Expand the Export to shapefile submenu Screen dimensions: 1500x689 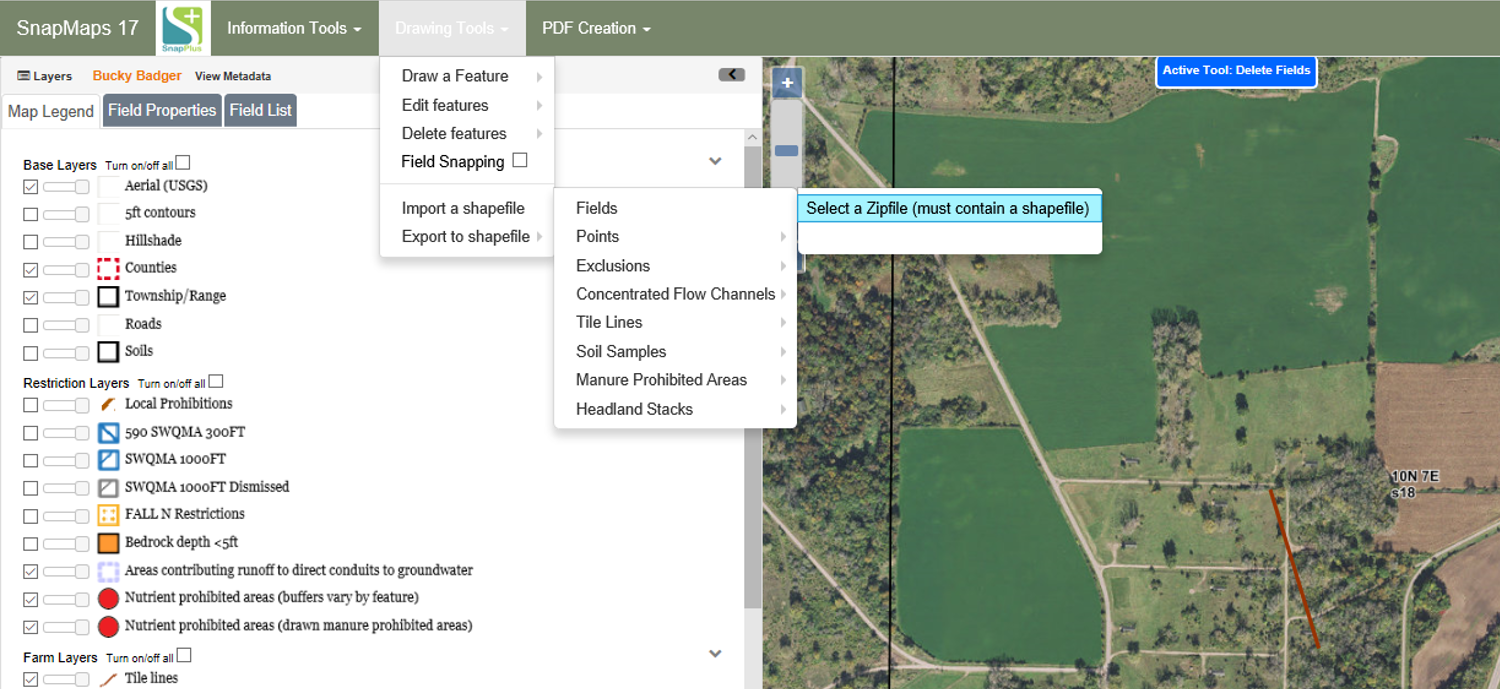coord(467,237)
